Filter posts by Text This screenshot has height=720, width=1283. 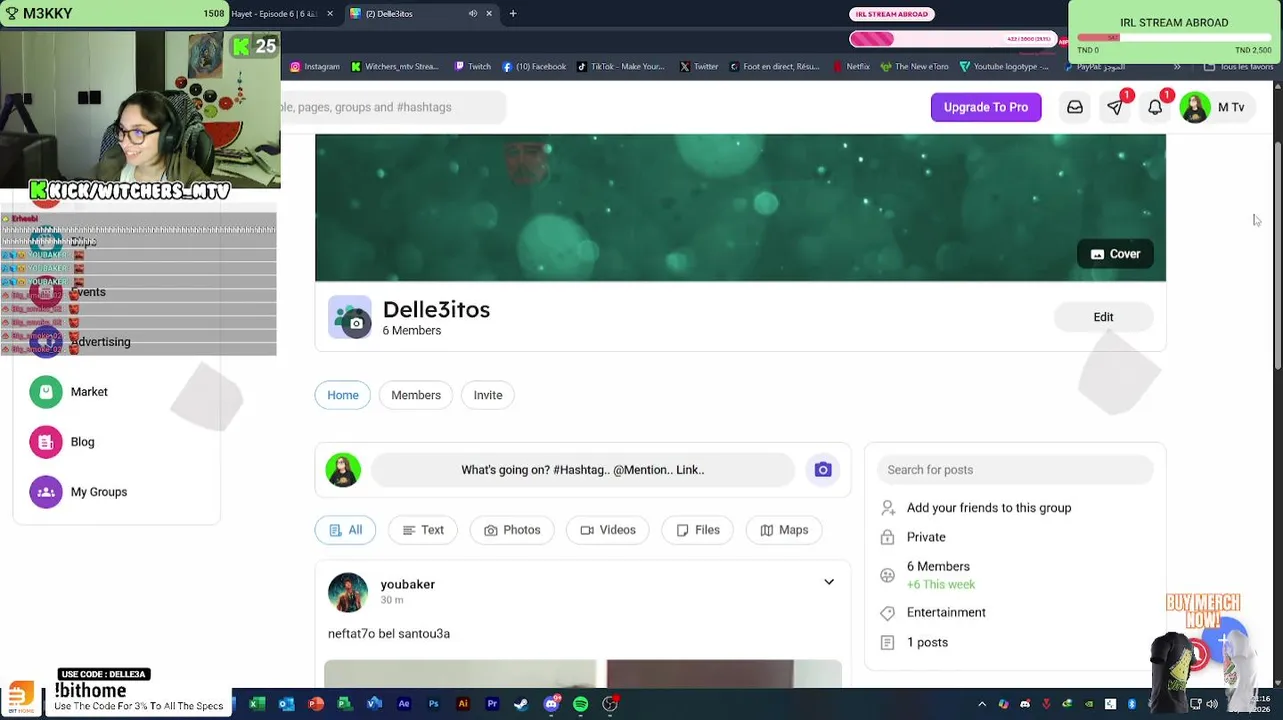coord(423,530)
